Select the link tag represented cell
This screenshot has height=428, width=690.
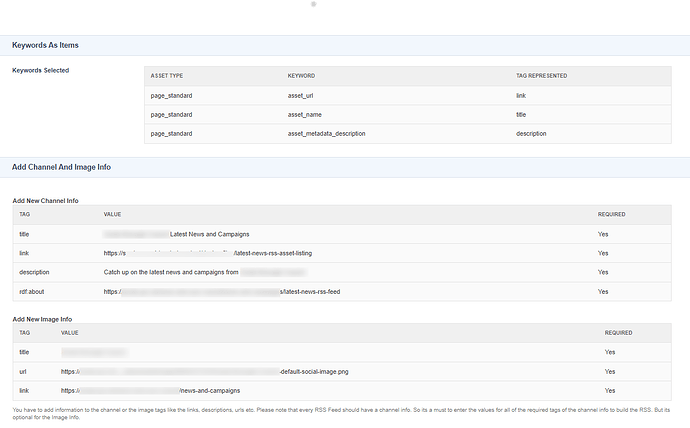(521, 95)
